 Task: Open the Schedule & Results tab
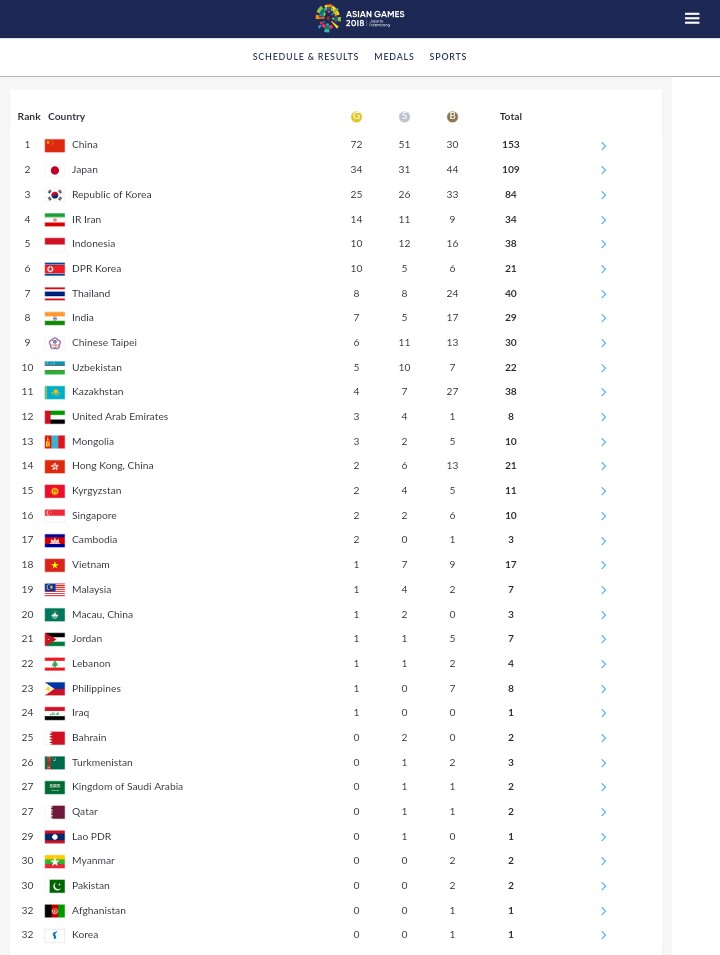[305, 57]
